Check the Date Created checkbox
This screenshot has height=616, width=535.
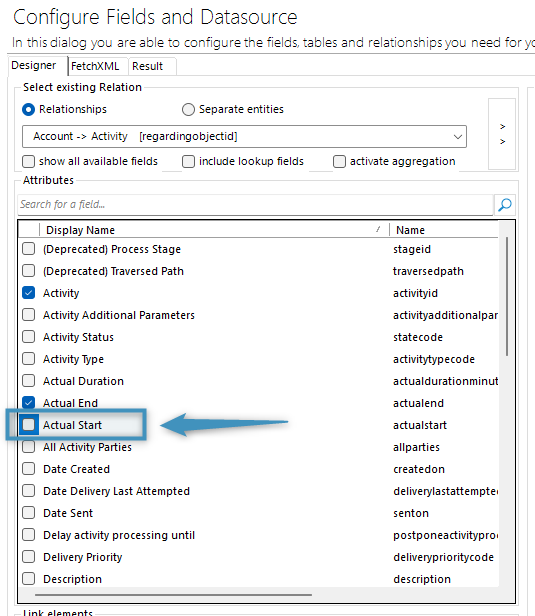tap(28, 469)
